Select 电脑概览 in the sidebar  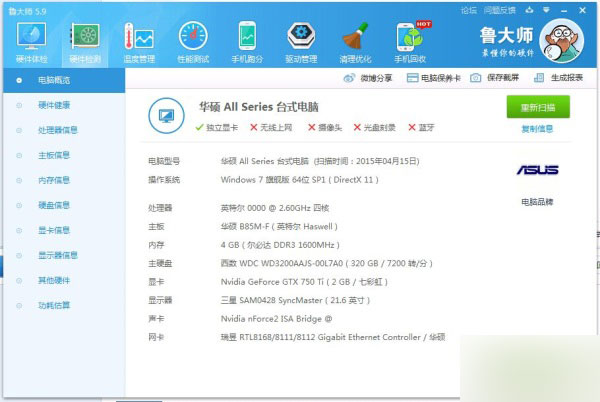[64, 80]
